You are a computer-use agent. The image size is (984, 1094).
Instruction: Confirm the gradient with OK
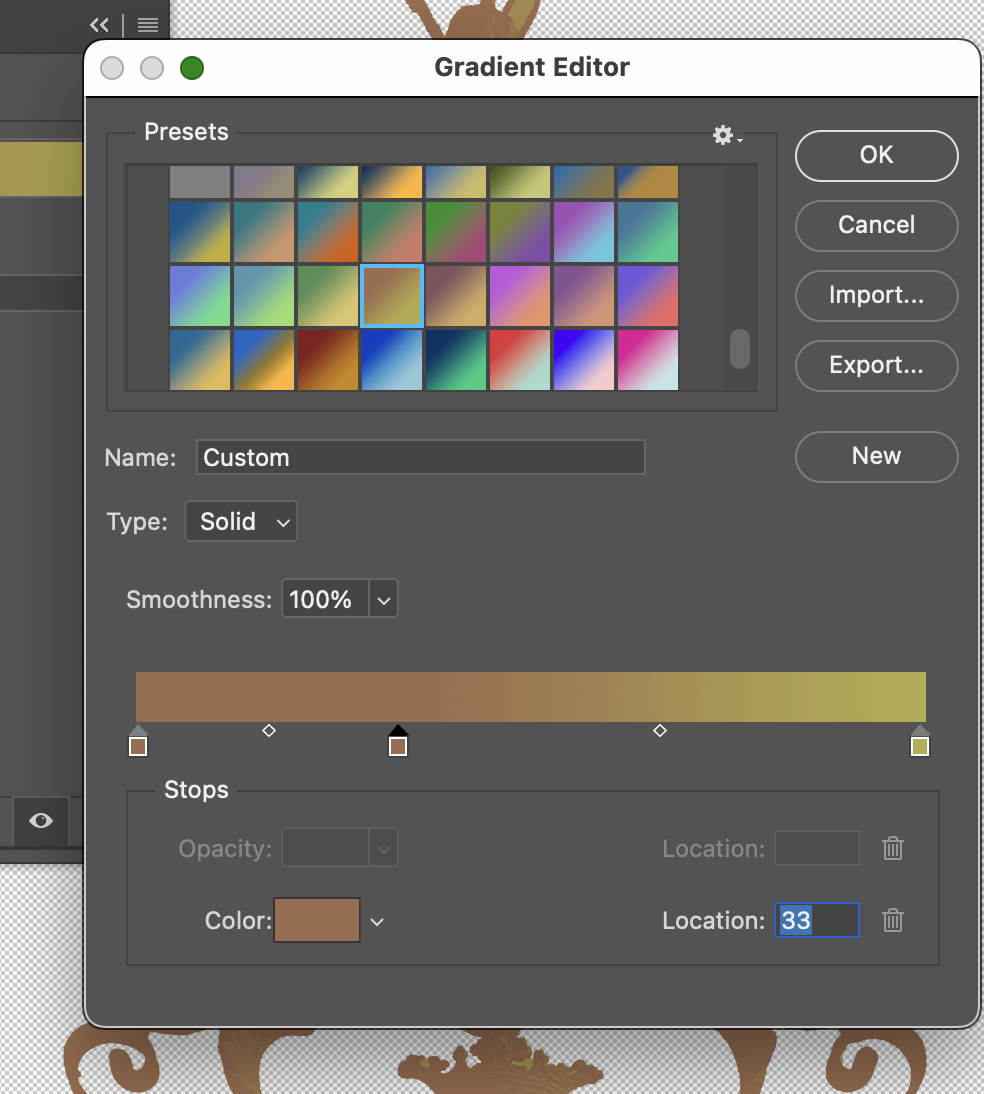pyautogui.click(x=876, y=155)
